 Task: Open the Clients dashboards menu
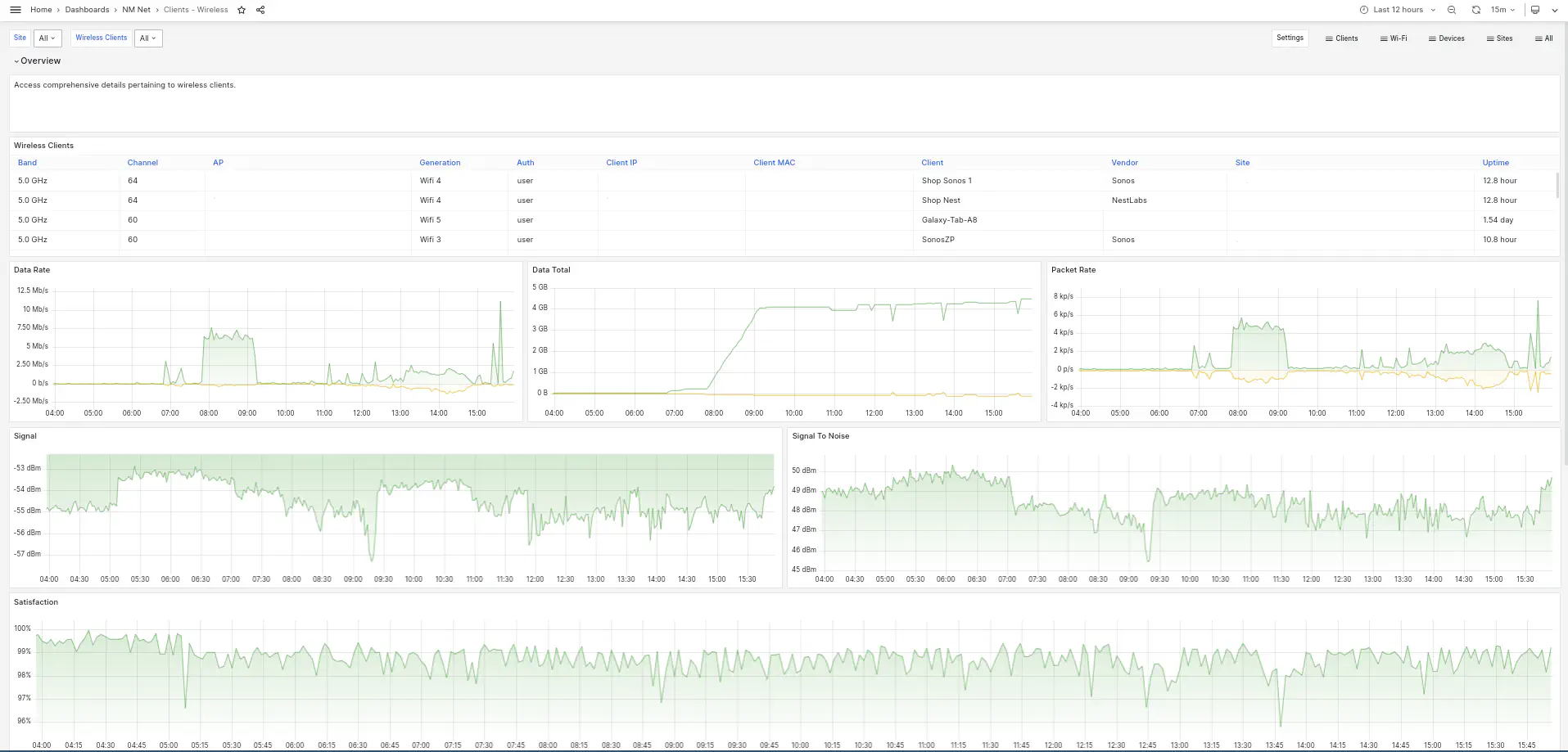point(1341,38)
